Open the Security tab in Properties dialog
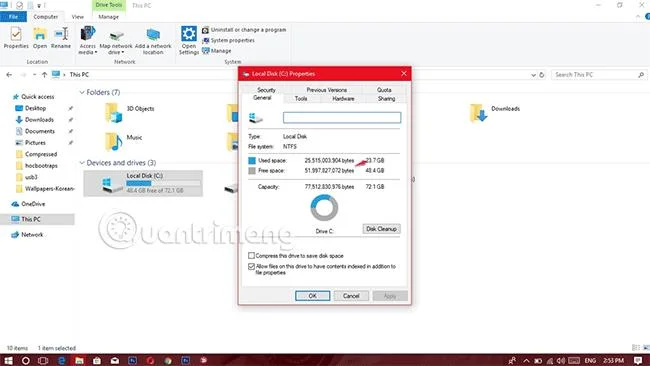650x366 pixels. coord(266,90)
